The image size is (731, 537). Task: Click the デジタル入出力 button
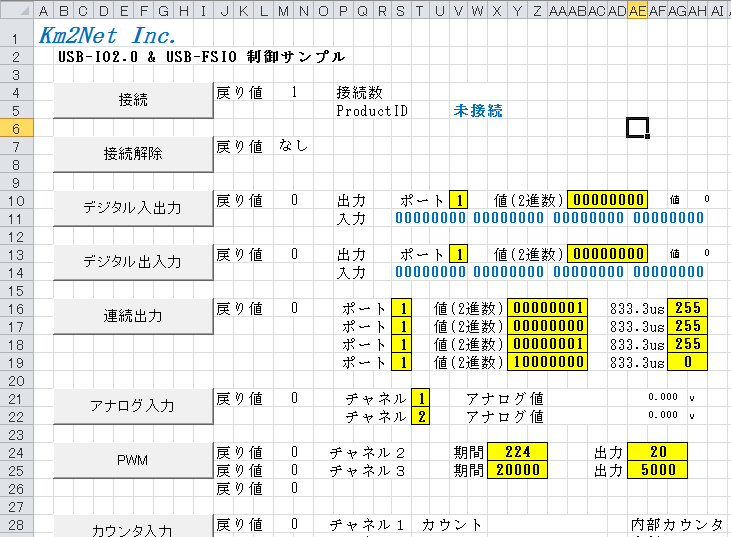133,208
